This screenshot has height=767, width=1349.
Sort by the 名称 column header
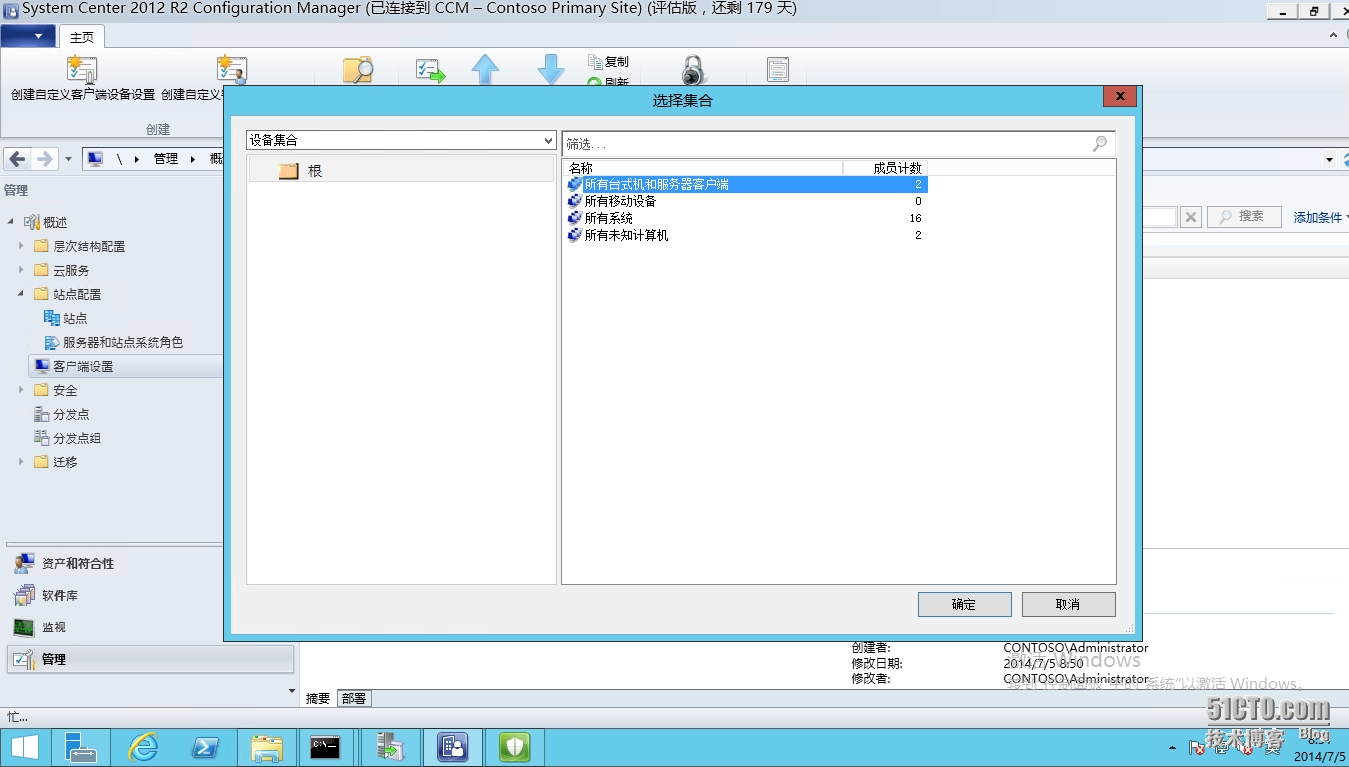[x=703, y=168]
